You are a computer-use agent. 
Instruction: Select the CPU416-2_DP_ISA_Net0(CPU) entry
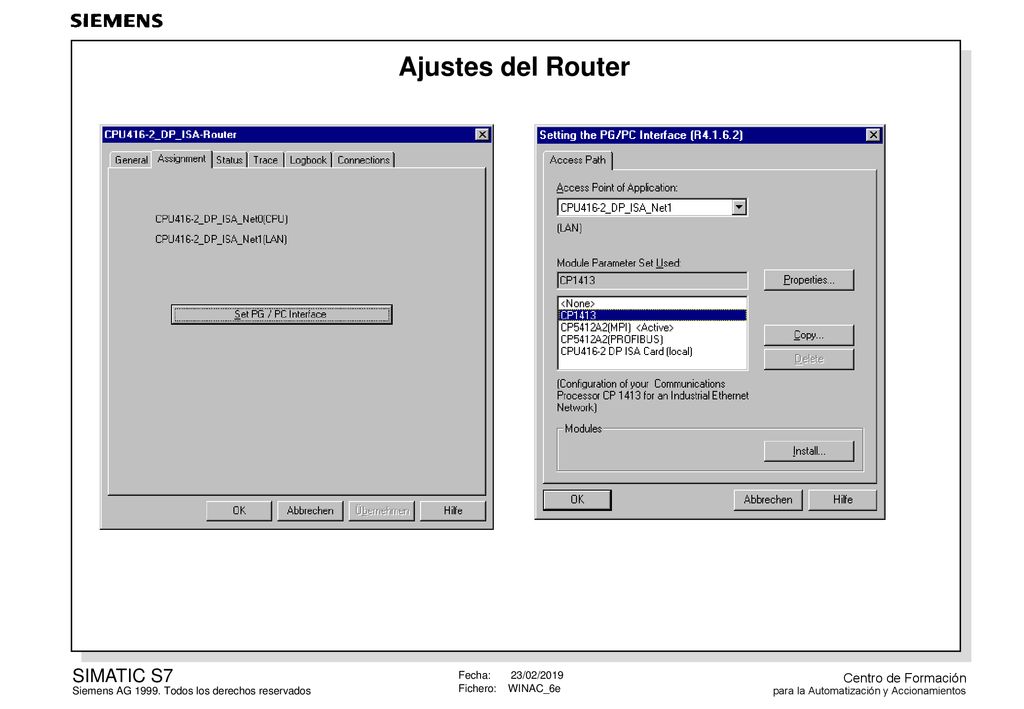pyautogui.click(x=221, y=219)
